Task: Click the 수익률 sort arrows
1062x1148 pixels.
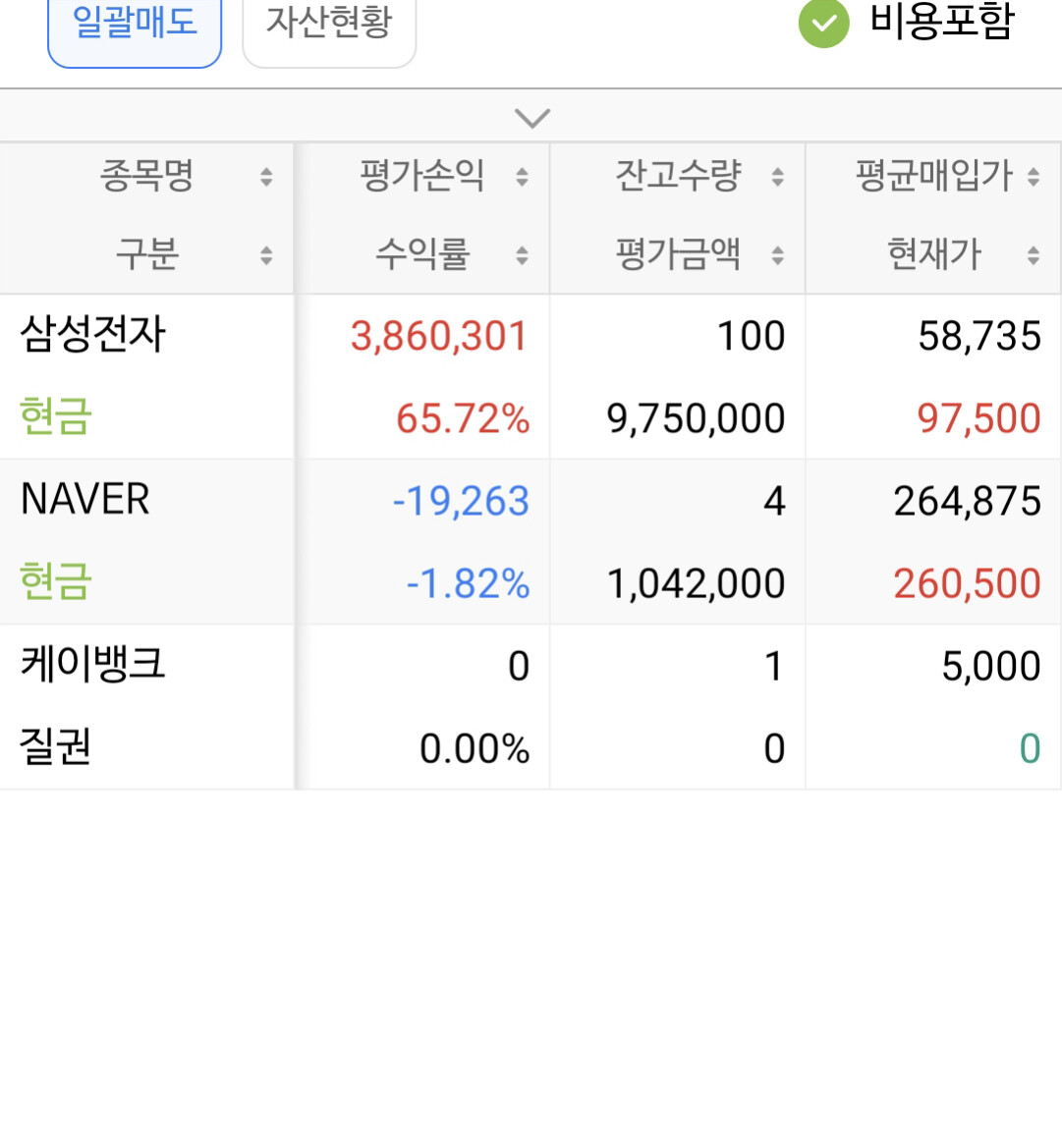Action: [522, 255]
